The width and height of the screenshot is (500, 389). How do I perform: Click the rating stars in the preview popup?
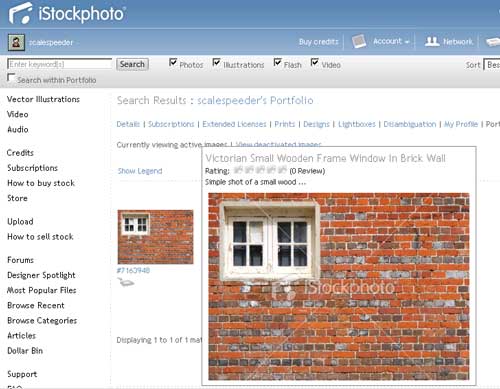pos(260,170)
